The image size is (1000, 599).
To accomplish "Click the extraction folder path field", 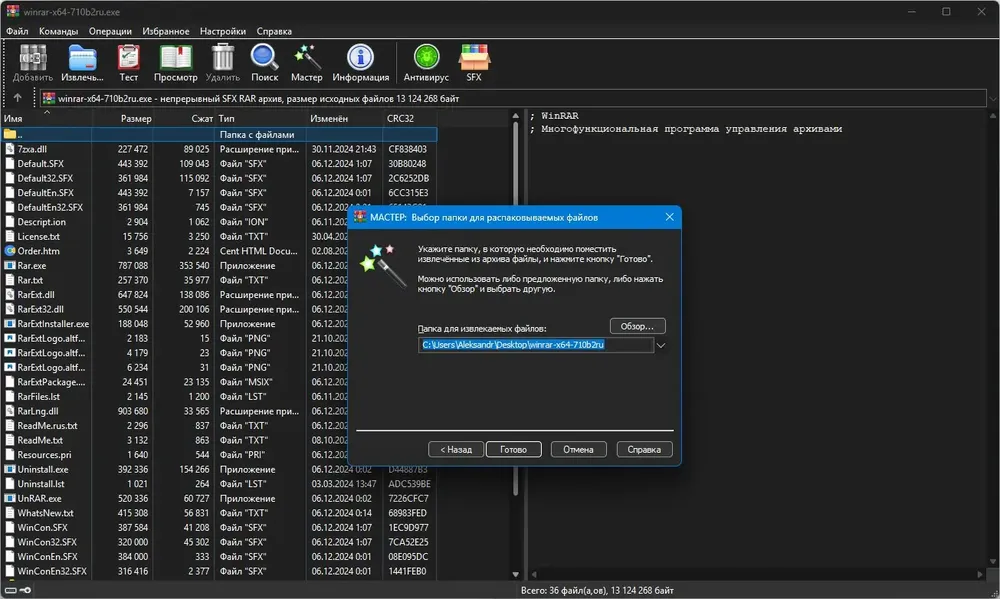I will (x=536, y=345).
